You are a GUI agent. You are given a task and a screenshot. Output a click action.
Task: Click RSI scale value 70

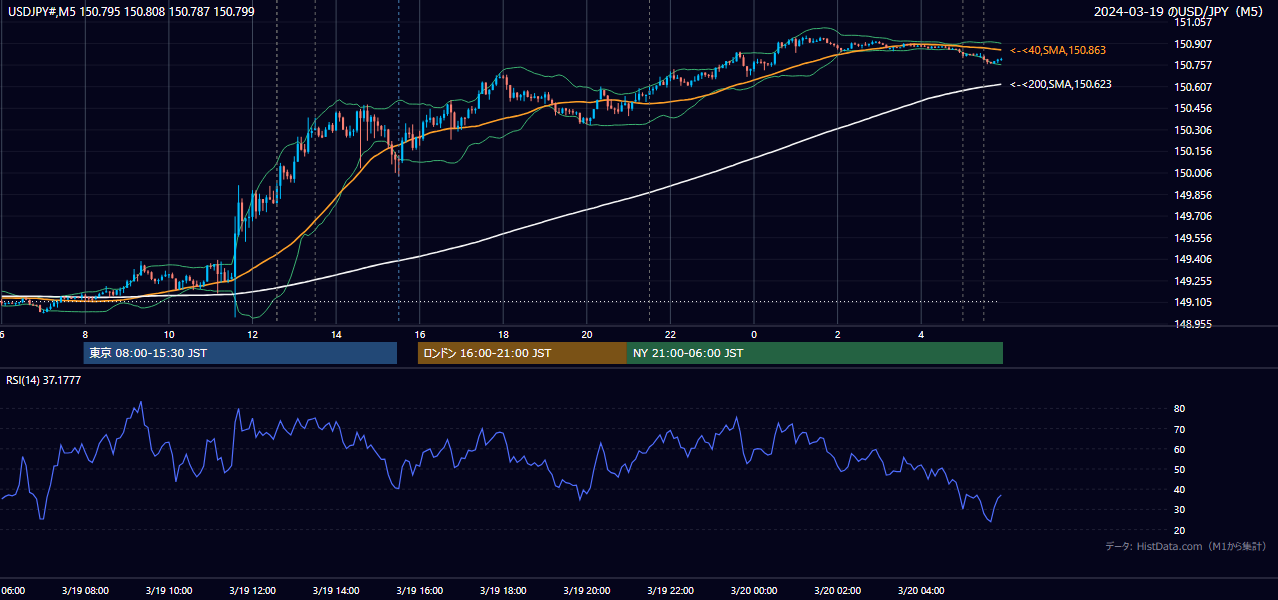point(1179,430)
